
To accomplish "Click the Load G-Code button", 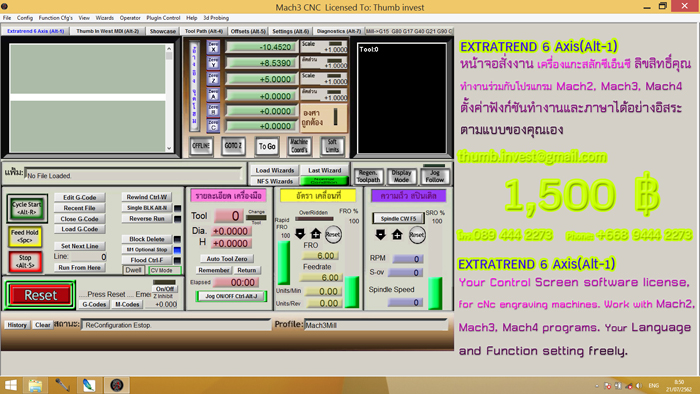I will [79, 229].
